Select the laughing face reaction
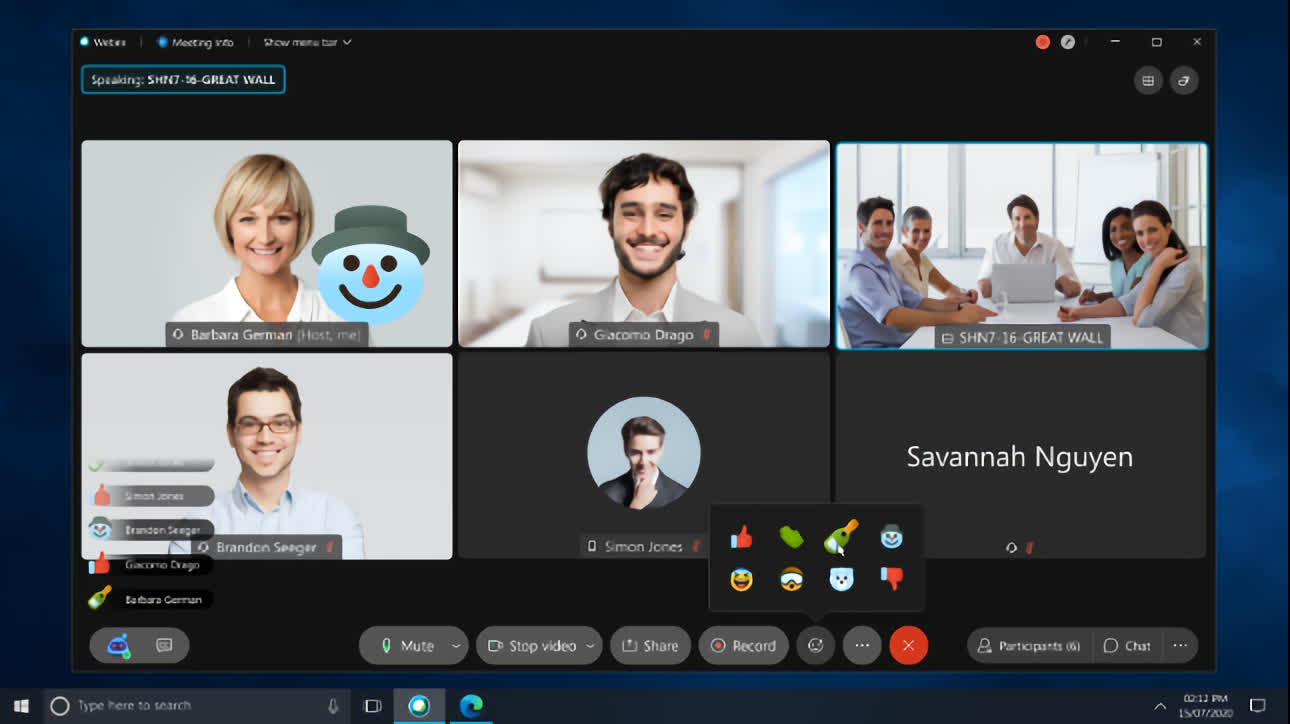 tap(741, 580)
